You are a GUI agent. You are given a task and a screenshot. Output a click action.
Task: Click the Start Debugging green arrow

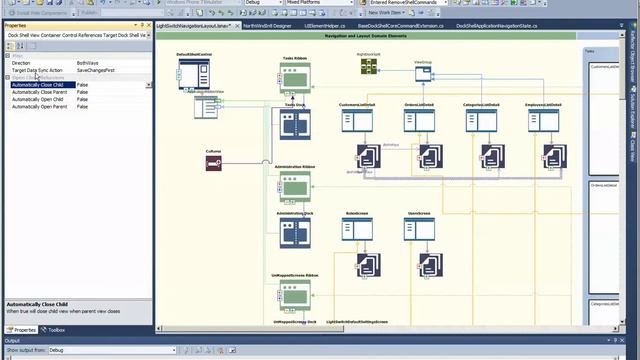[x=159, y=2]
